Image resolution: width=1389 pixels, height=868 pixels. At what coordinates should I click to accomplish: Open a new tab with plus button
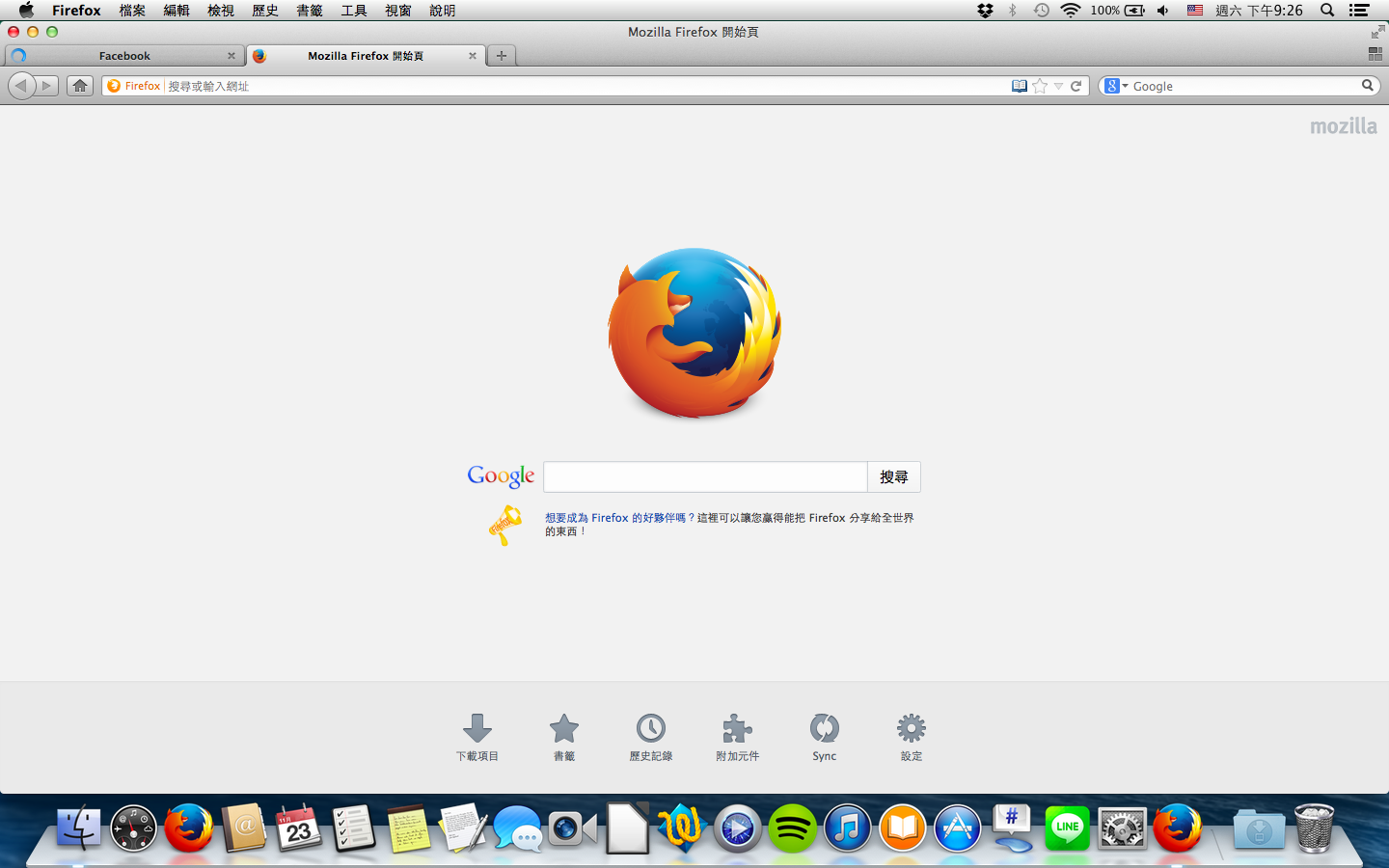coord(502,56)
